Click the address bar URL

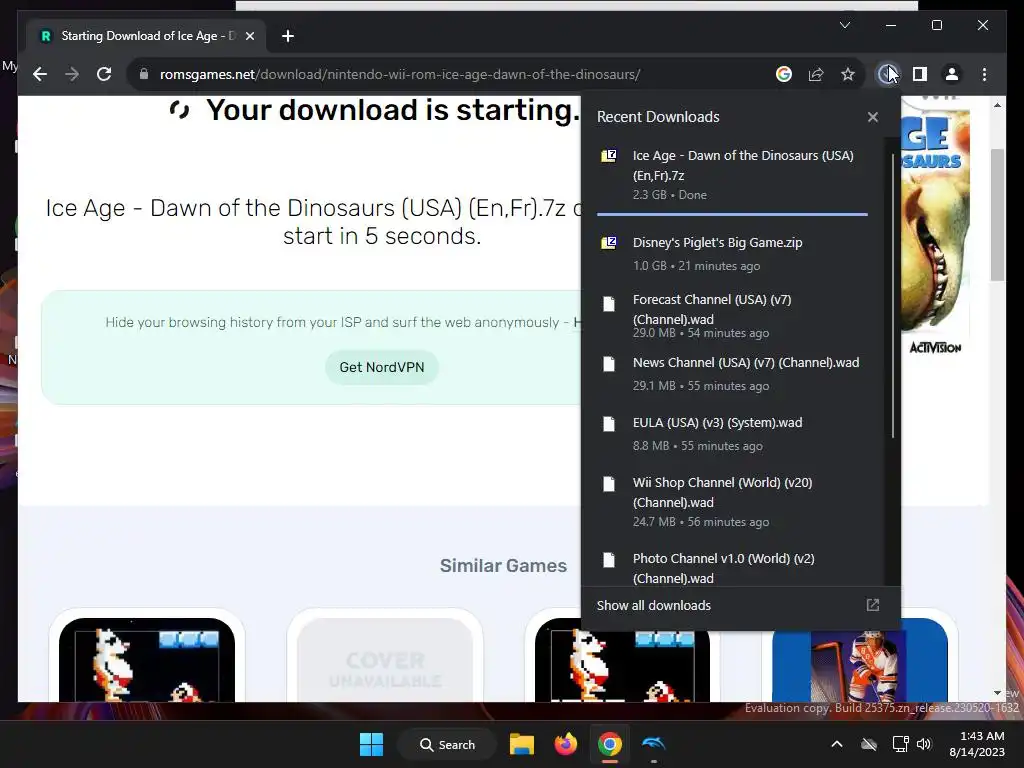(x=400, y=74)
